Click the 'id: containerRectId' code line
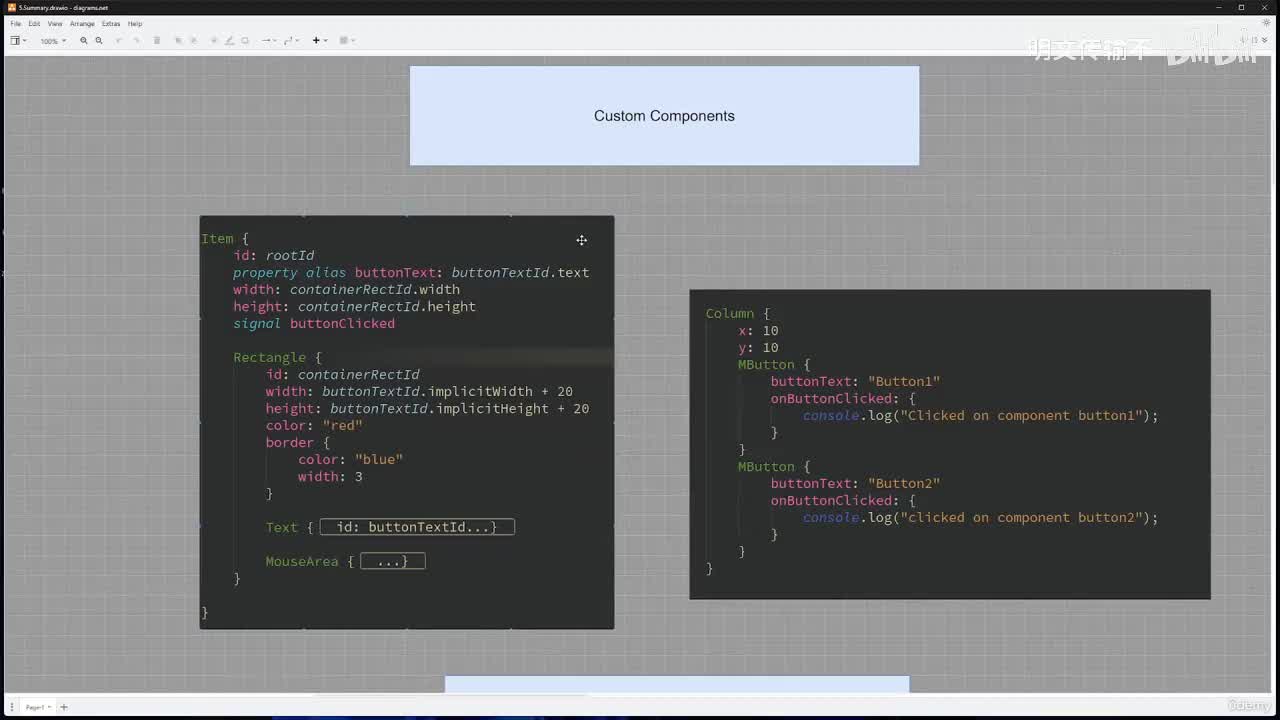1280x720 pixels. point(342,375)
